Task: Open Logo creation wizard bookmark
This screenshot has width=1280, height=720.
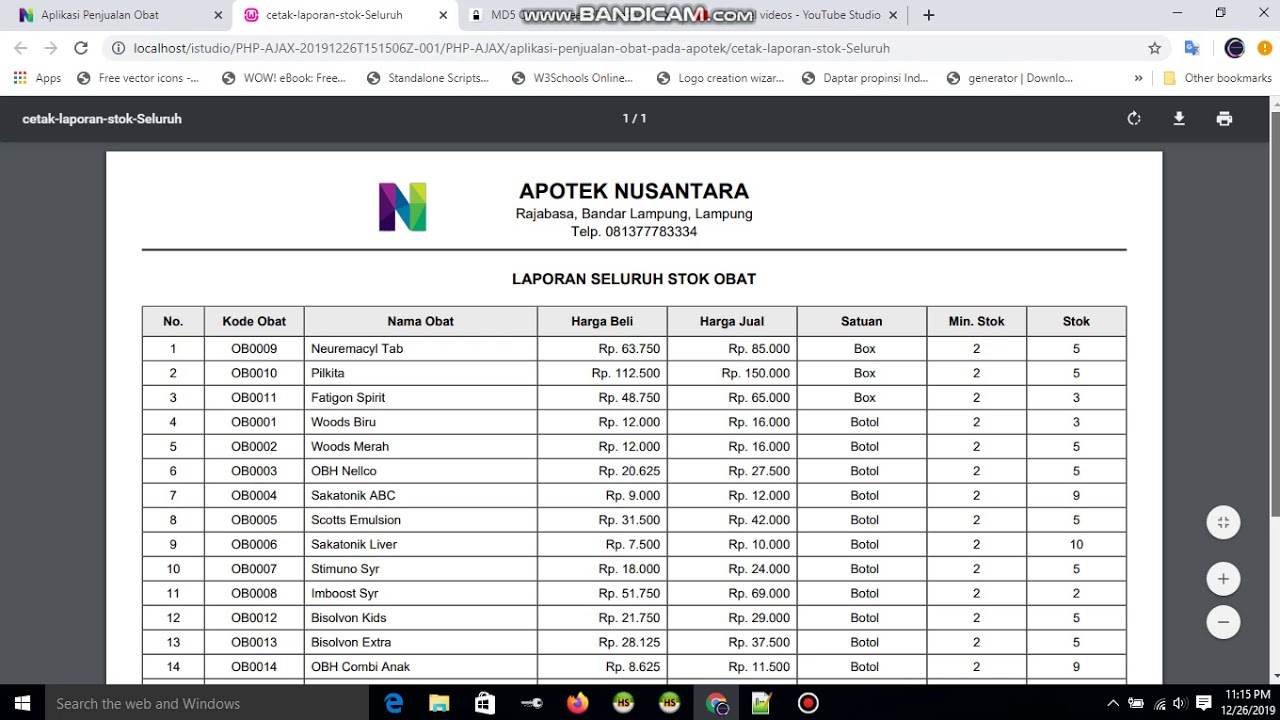Action: point(720,78)
